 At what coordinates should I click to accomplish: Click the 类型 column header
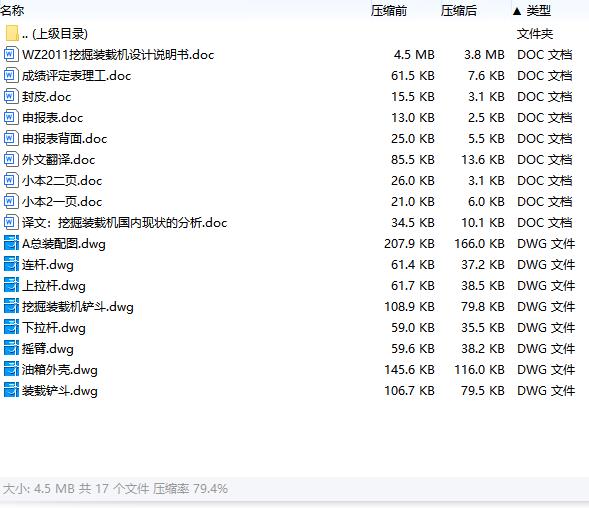coord(538,11)
